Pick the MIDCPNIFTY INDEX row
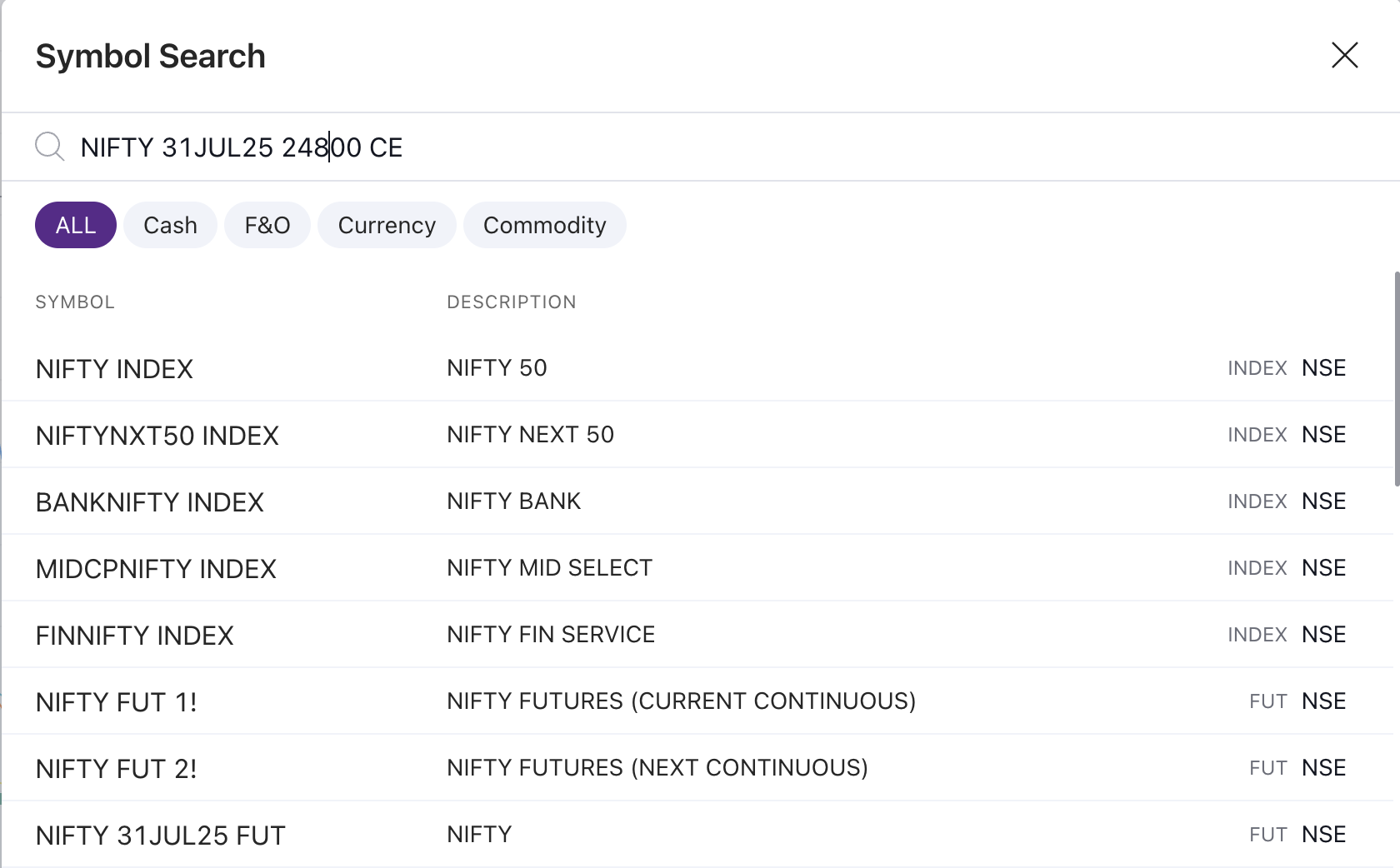 [x=156, y=569]
